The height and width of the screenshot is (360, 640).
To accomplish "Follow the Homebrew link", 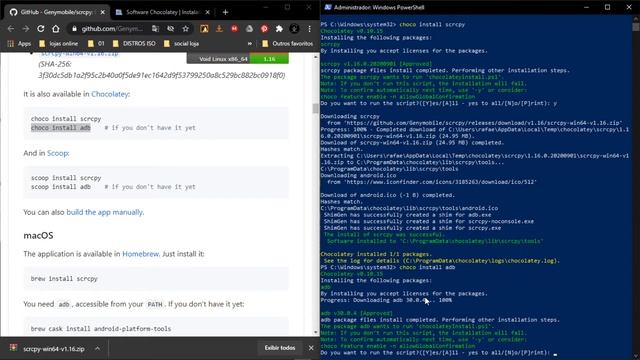I will click(140, 254).
